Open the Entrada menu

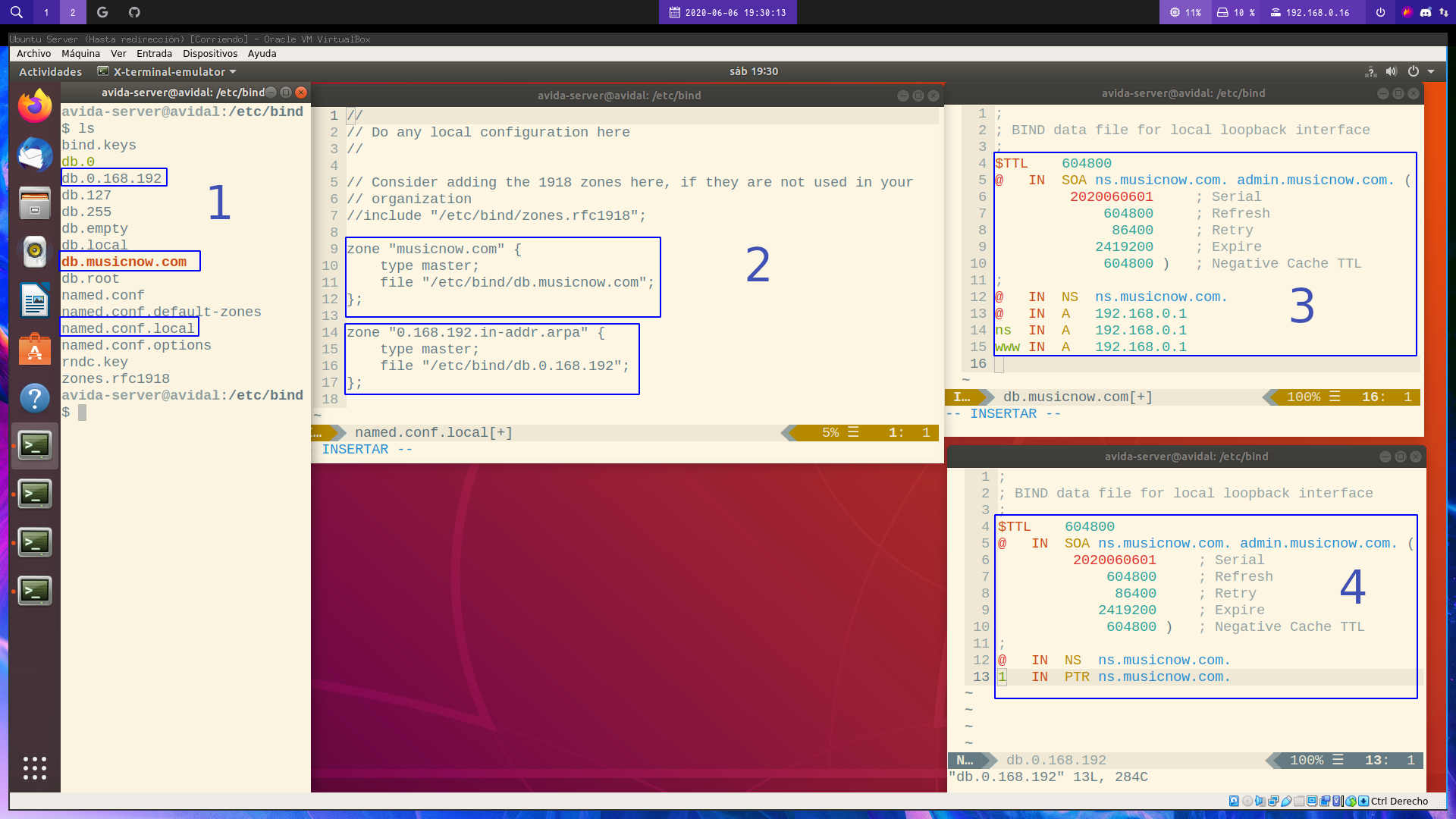(x=154, y=54)
